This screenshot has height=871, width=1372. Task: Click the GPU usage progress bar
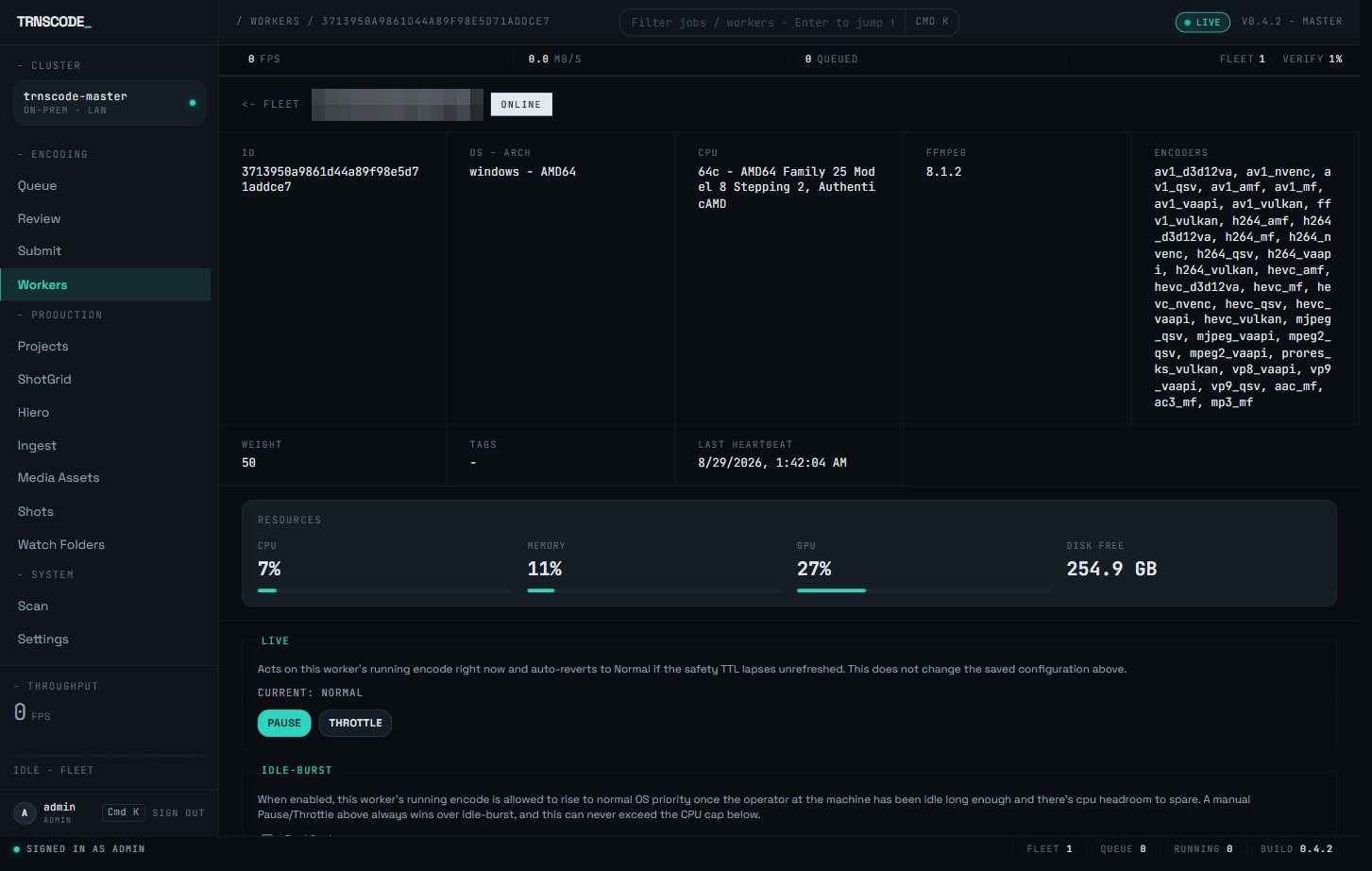pyautogui.click(x=924, y=590)
